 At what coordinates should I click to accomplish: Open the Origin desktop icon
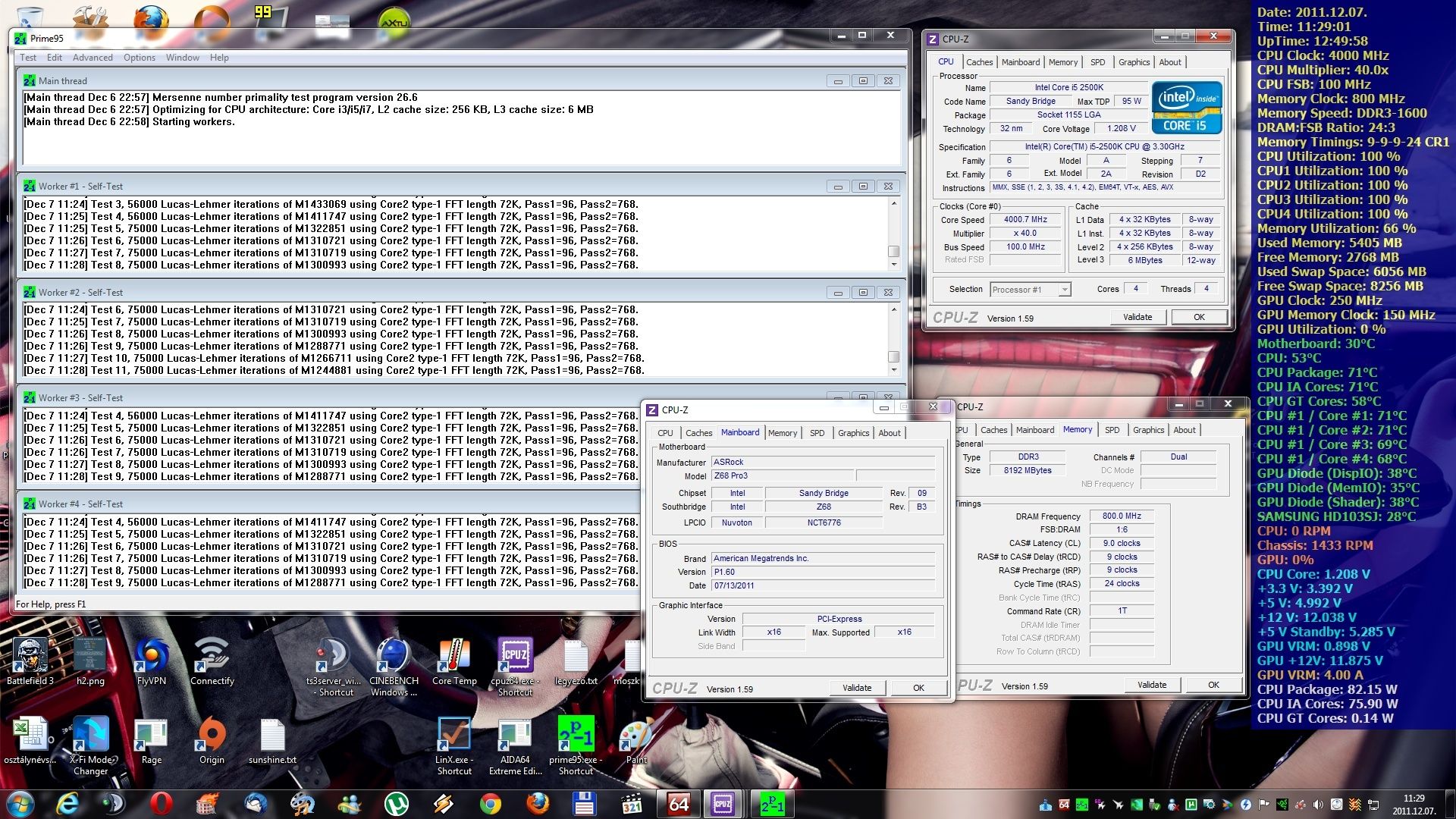click(212, 736)
